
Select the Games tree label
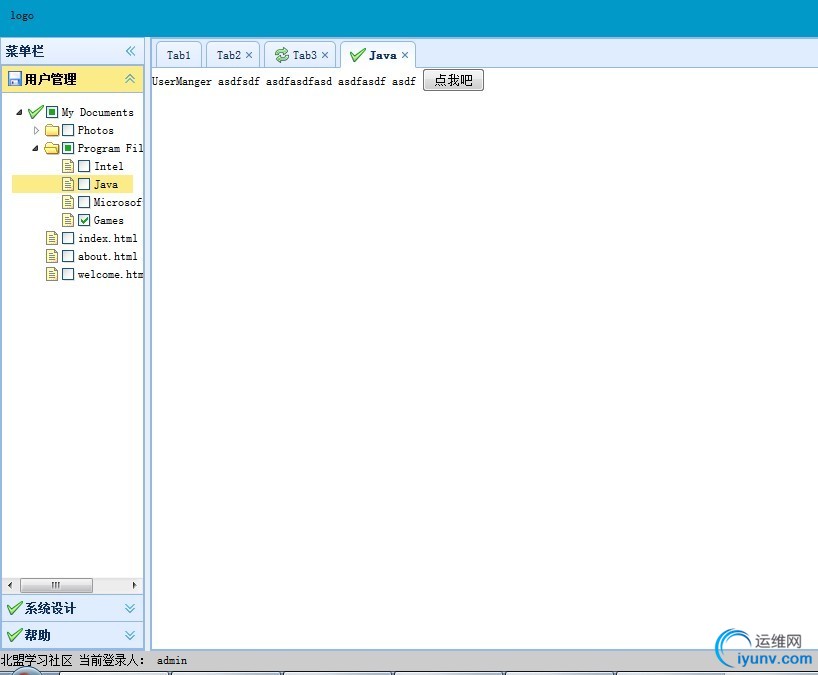(x=109, y=220)
